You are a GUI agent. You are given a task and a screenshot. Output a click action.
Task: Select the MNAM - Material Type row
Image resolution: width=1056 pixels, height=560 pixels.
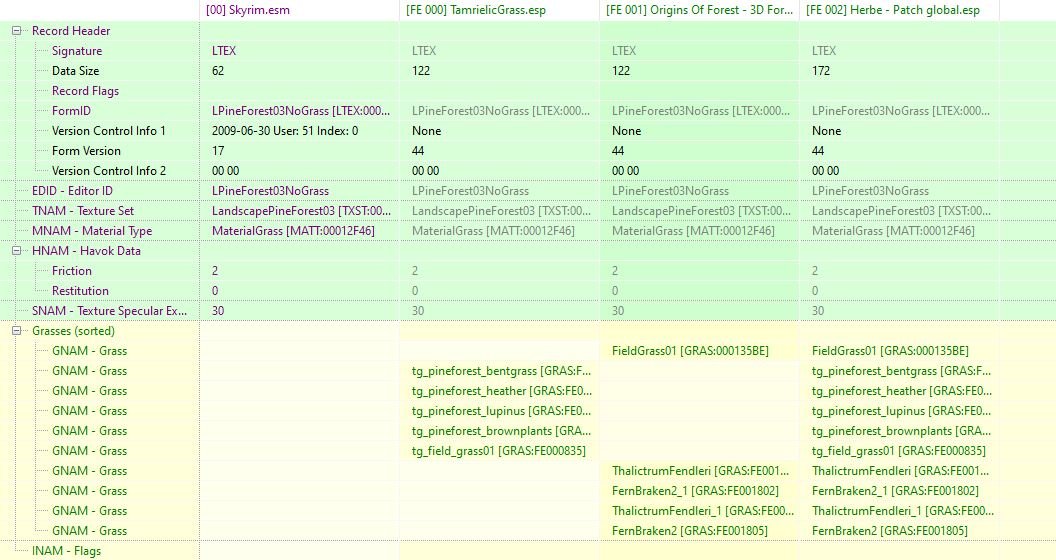pyautogui.click(x=92, y=231)
